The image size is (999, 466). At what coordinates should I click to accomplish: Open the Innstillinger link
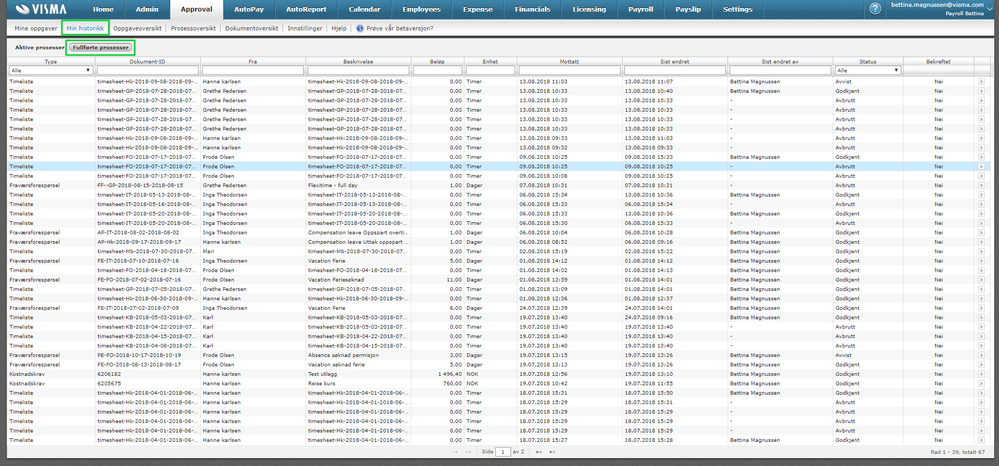pos(305,28)
